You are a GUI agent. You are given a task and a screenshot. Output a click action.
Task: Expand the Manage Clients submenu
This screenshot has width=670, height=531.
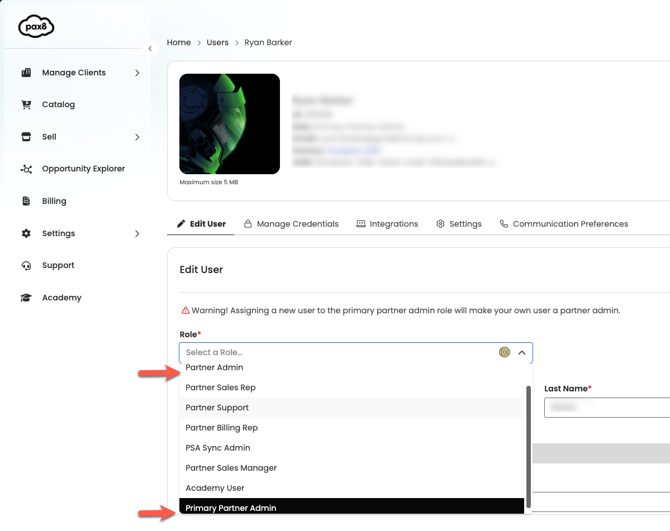click(137, 73)
